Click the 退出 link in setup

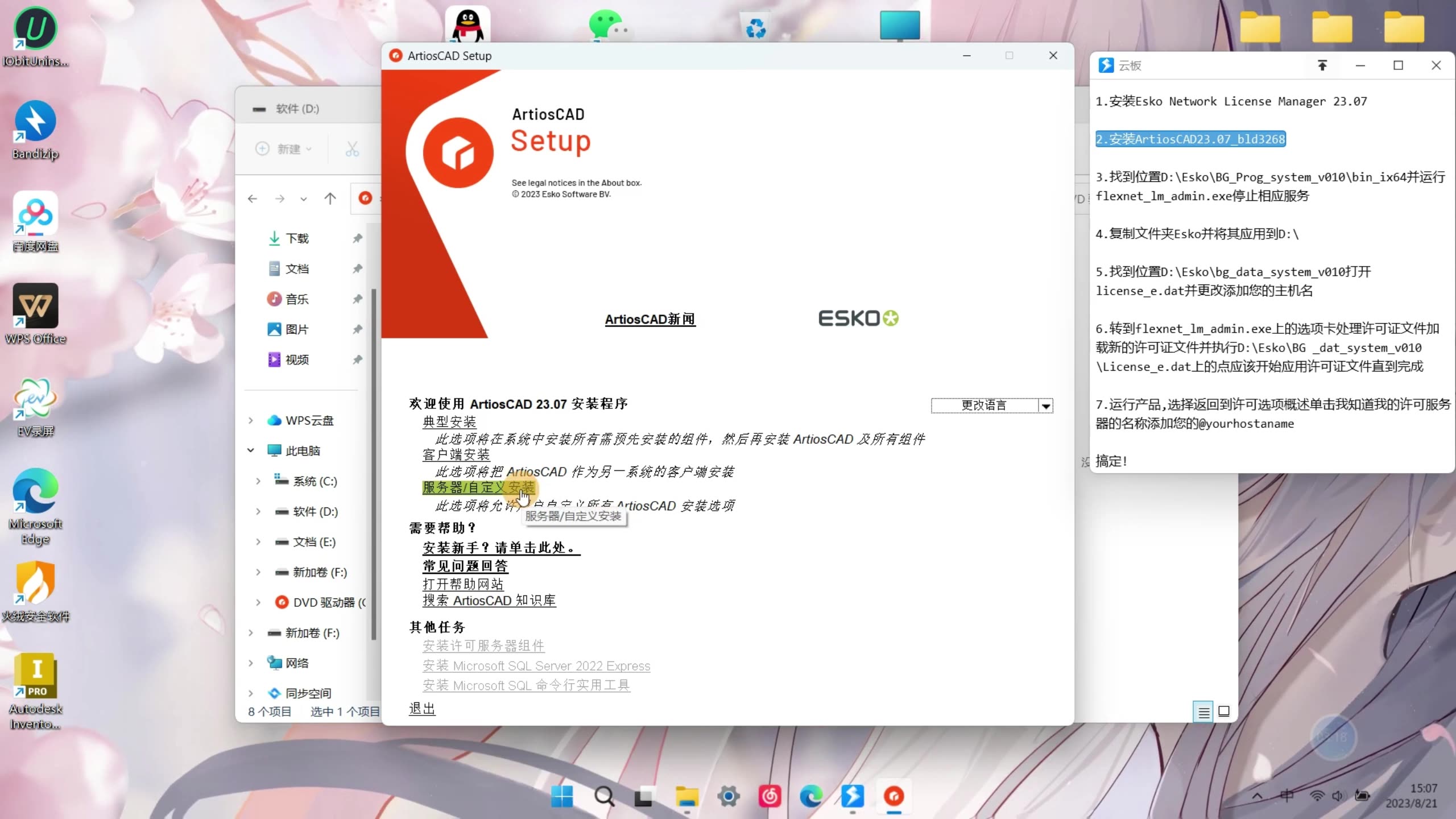tap(421, 709)
